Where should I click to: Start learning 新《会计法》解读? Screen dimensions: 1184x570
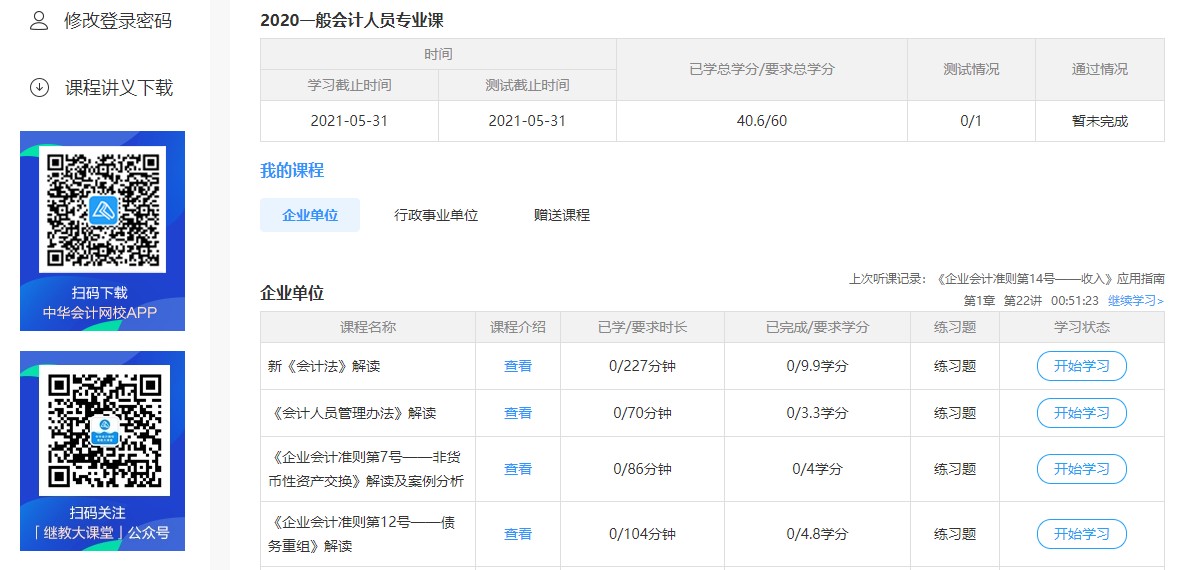[1081, 366]
